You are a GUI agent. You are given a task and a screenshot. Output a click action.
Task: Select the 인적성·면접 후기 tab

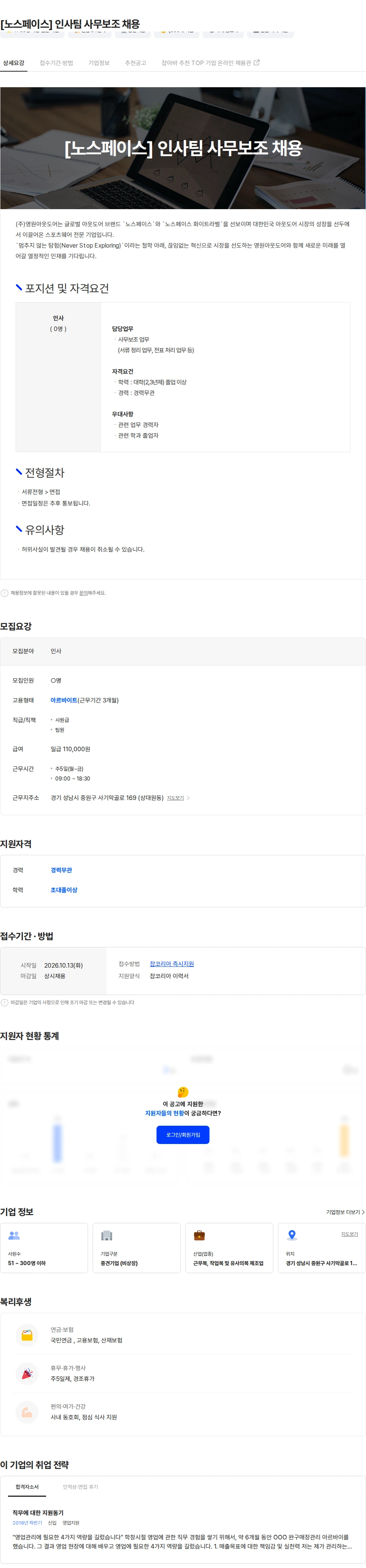point(80,1487)
